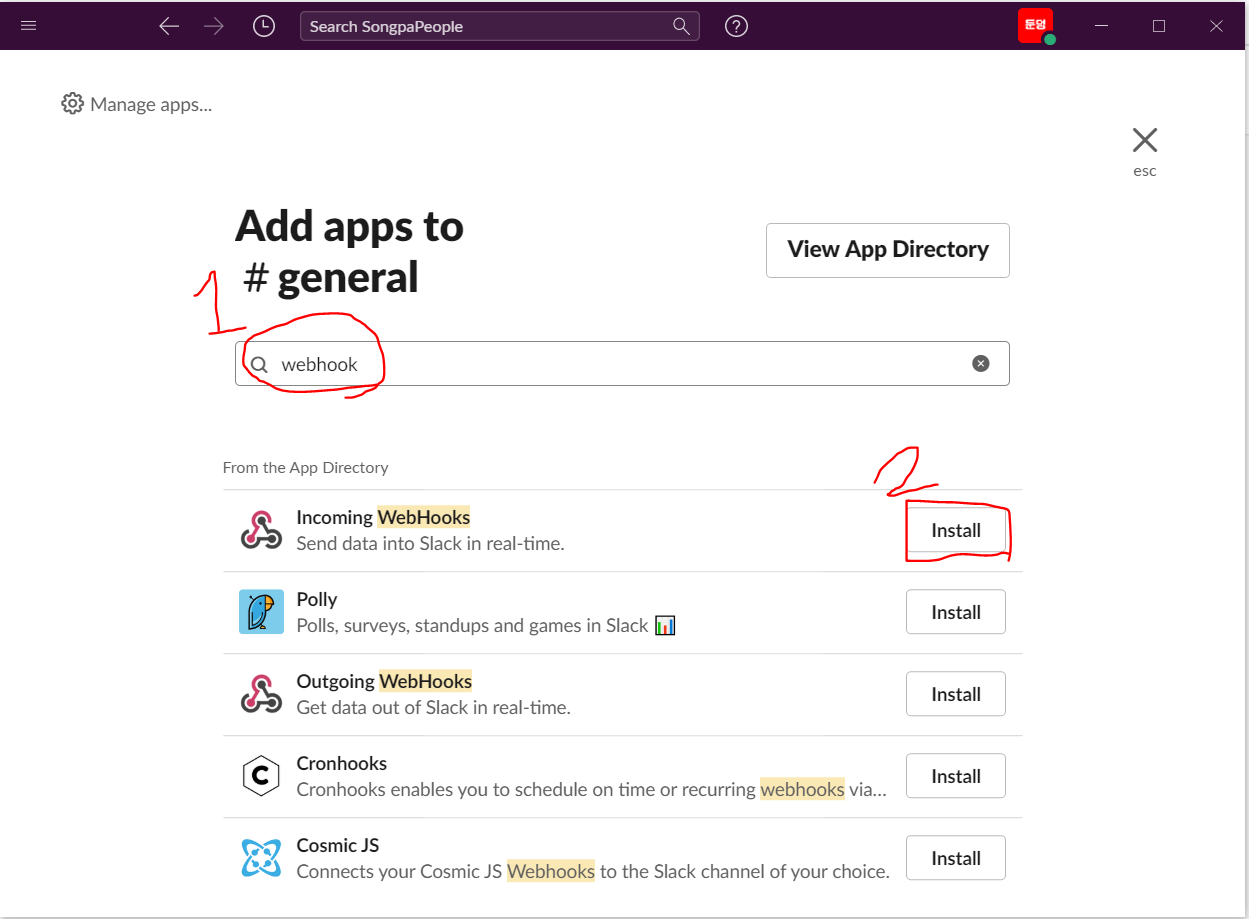Click the Incoming WebHooks app icon
This screenshot has width=1249, height=919.
tap(261, 530)
